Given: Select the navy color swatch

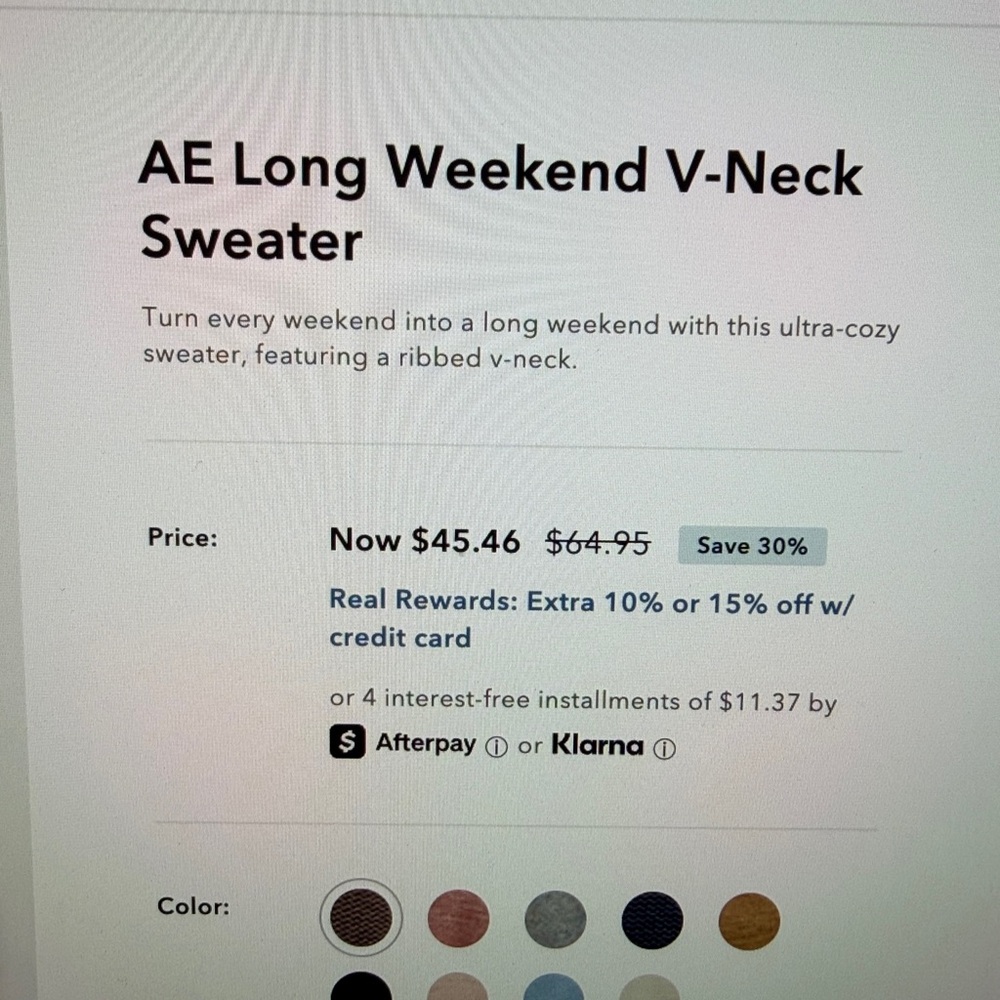Looking at the screenshot, I should click(652, 920).
